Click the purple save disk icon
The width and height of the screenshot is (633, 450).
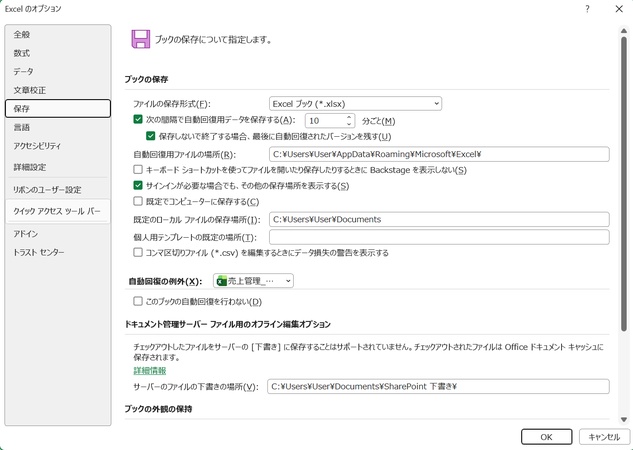point(140,39)
